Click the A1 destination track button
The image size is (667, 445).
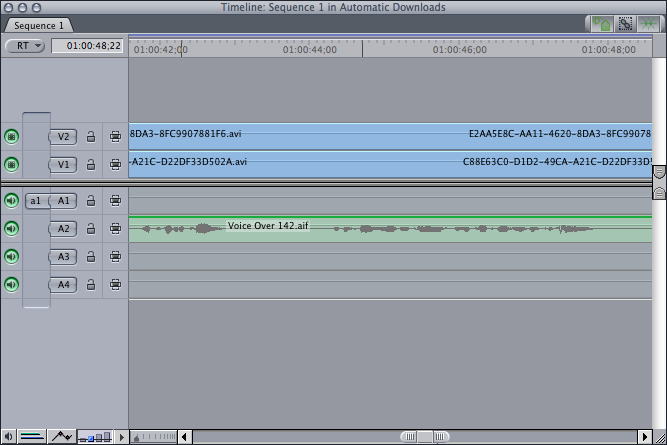click(63, 201)
